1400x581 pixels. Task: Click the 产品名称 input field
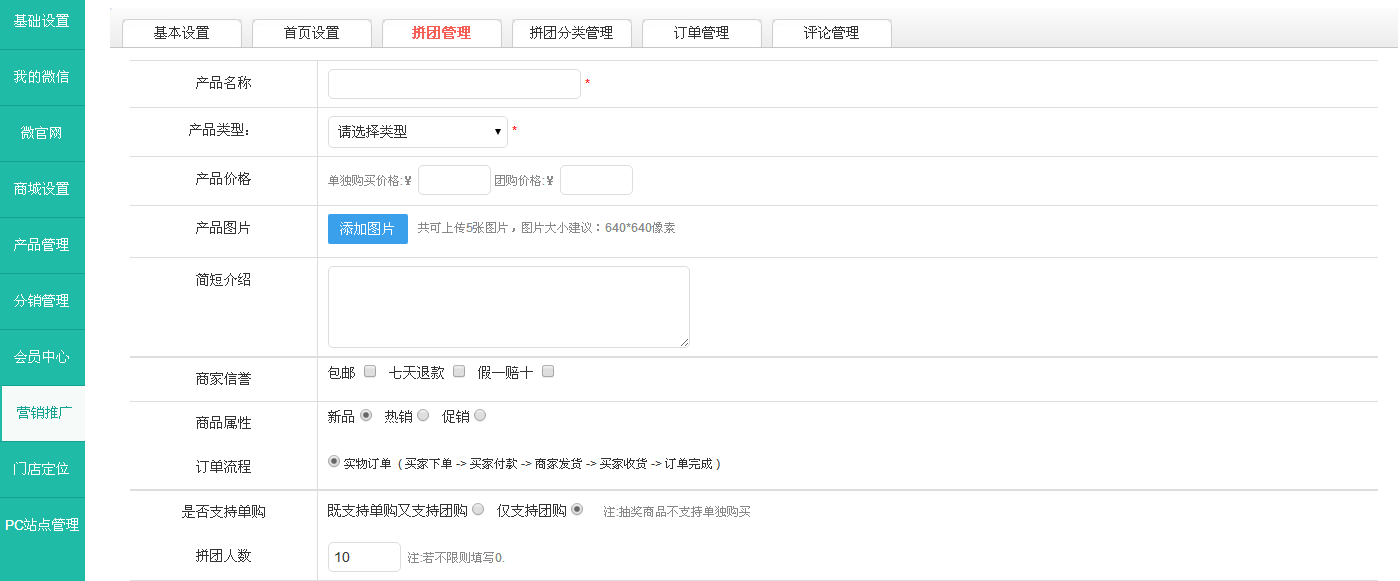[x=454, y=84]
